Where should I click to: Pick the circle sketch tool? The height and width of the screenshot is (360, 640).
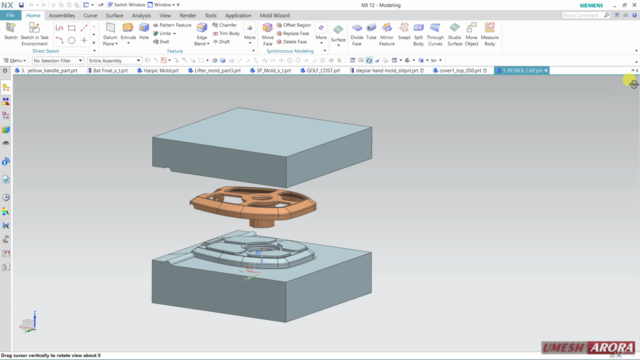click(x=71, y=40)
